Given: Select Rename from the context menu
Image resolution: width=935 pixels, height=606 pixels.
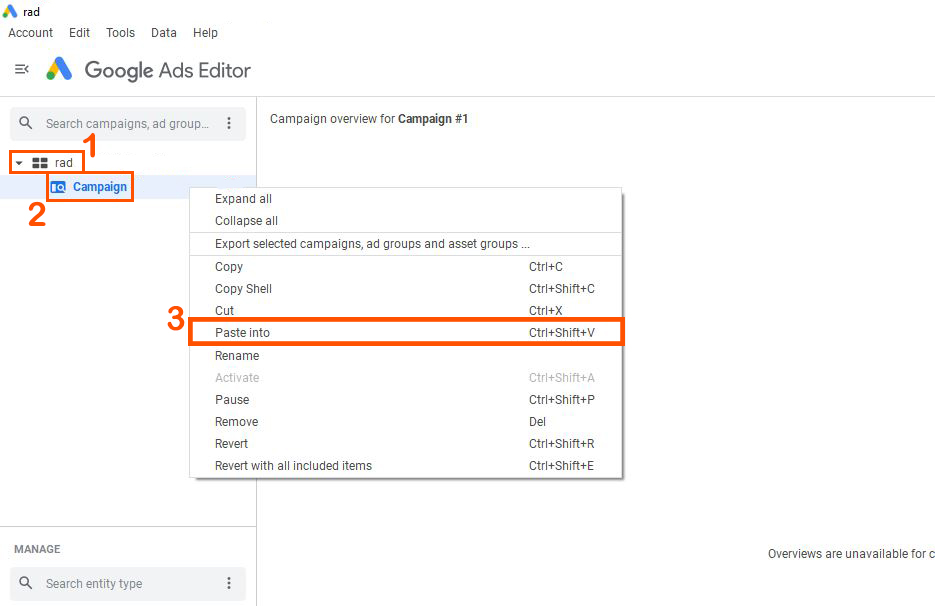Looking at the screenshot, I should [405, 355].
